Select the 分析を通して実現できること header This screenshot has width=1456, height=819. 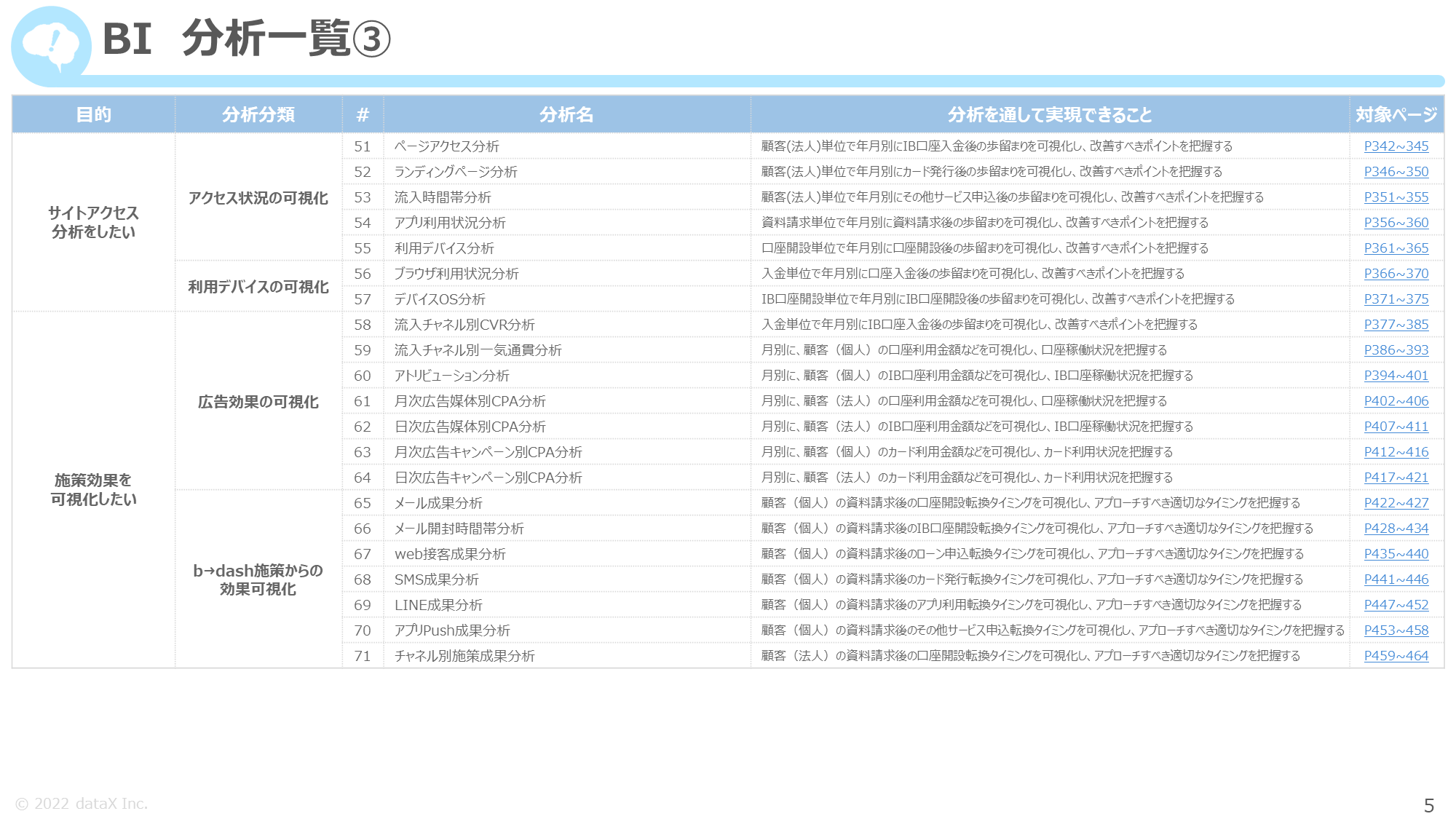coord(1050,114)
